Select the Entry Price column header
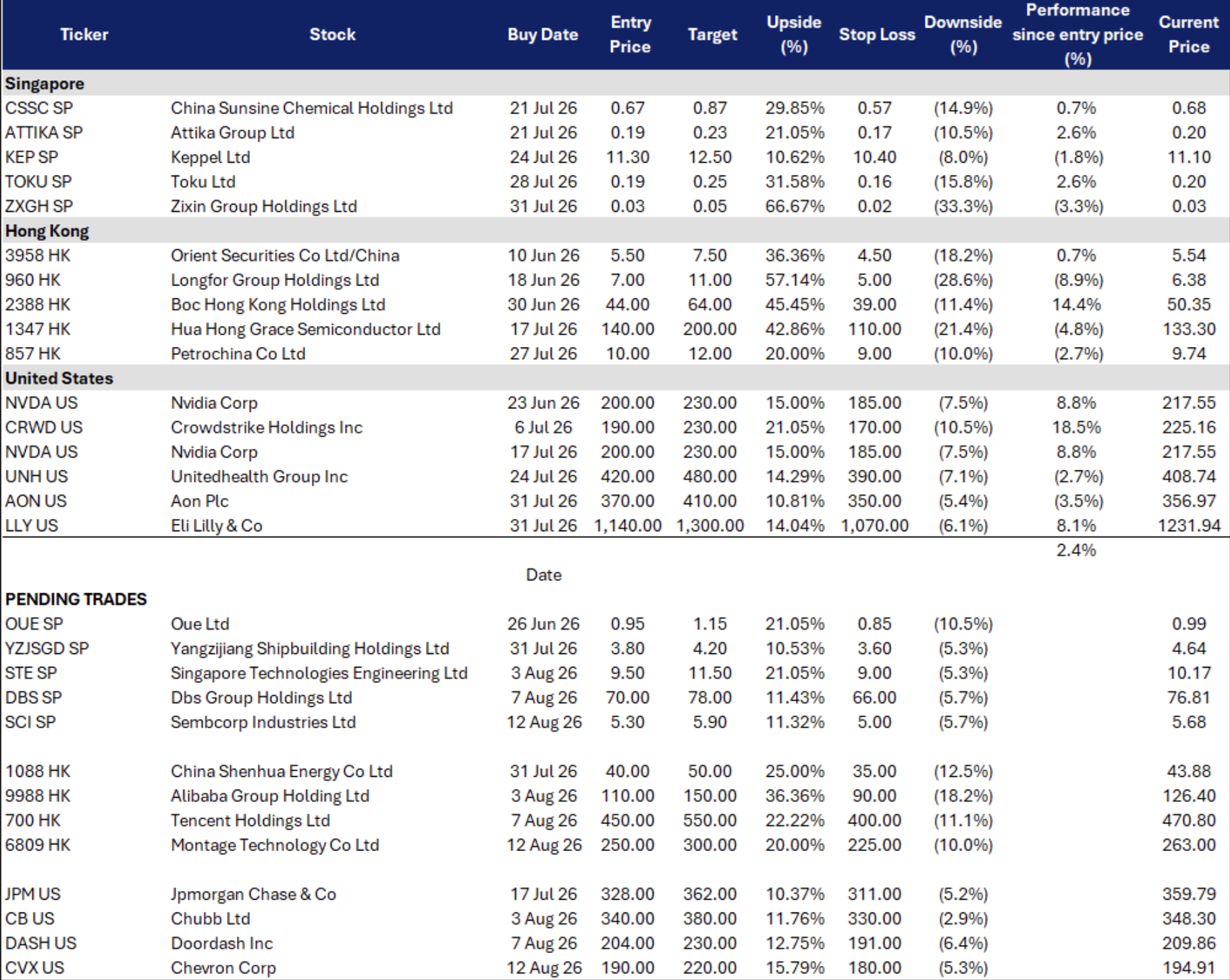This screenshot has width=1230, height=980. click(631, 34)
